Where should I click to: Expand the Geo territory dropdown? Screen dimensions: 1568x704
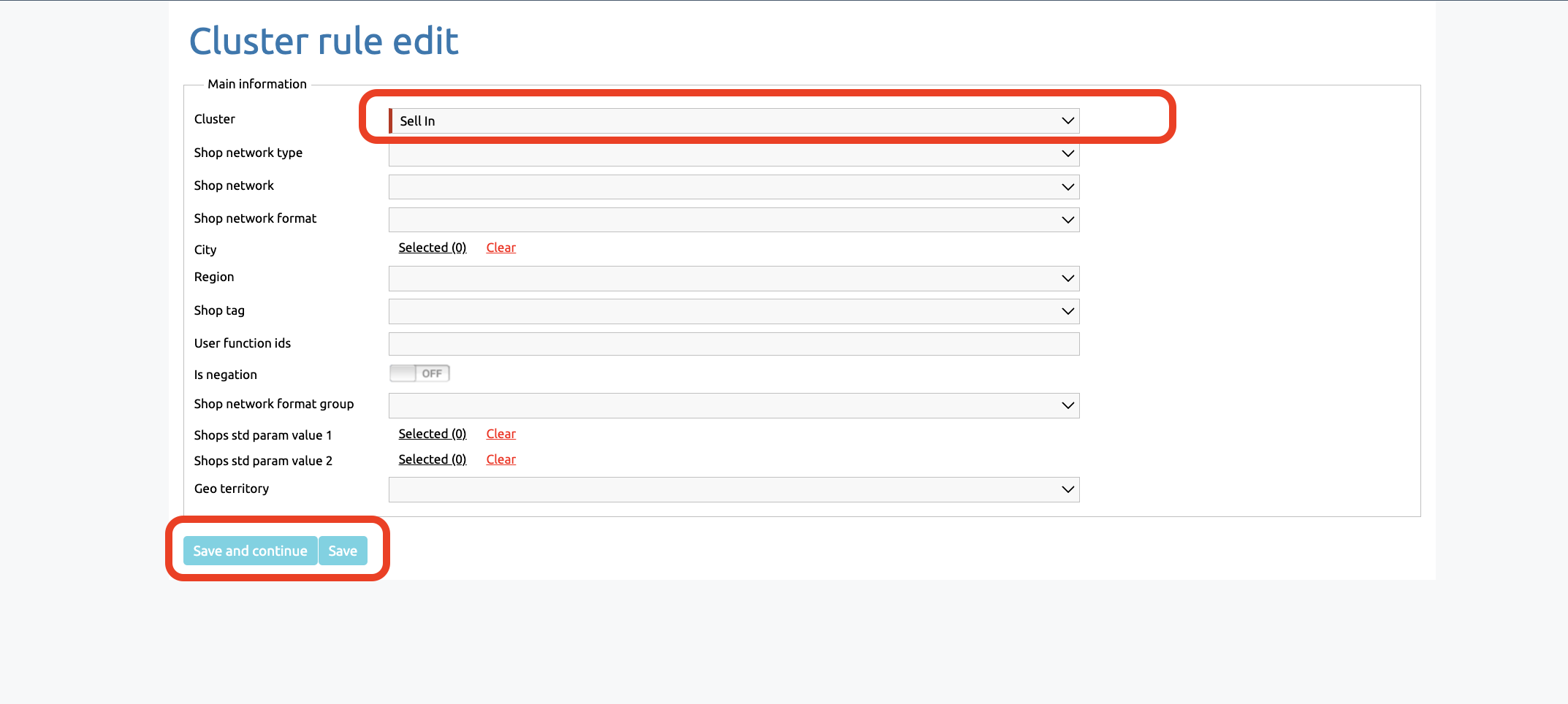pos(733,489)
